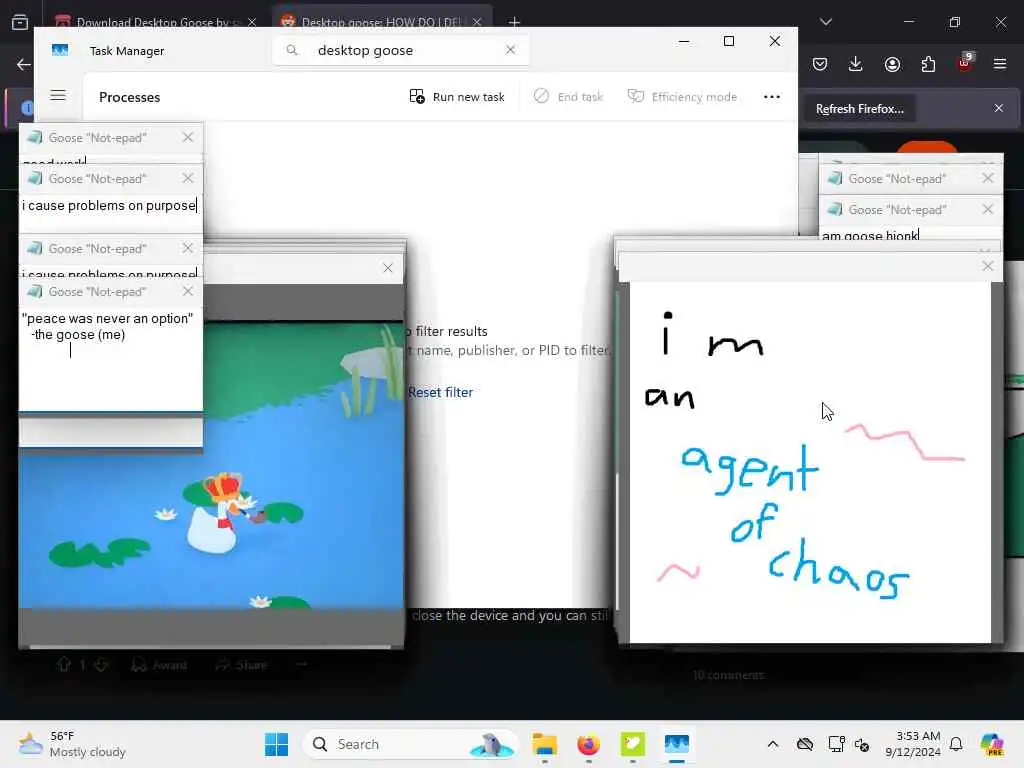Viewport: 1024px width, 768px height.
Task: Open Firefox extensions puzzle icon
Action: (x=928, y=64)
